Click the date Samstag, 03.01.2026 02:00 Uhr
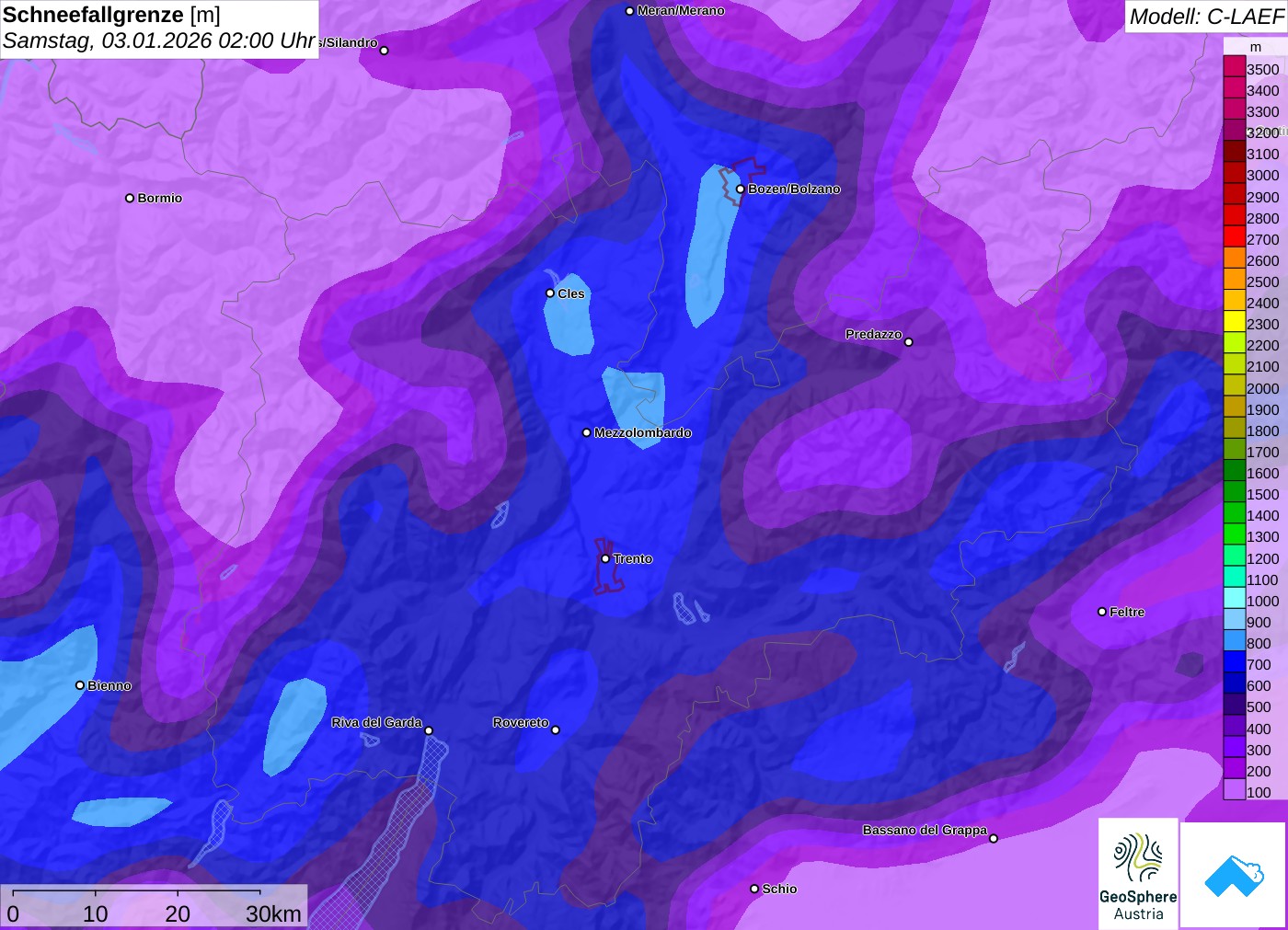This screenshot has height=930, width=1288. coord(159,41)
